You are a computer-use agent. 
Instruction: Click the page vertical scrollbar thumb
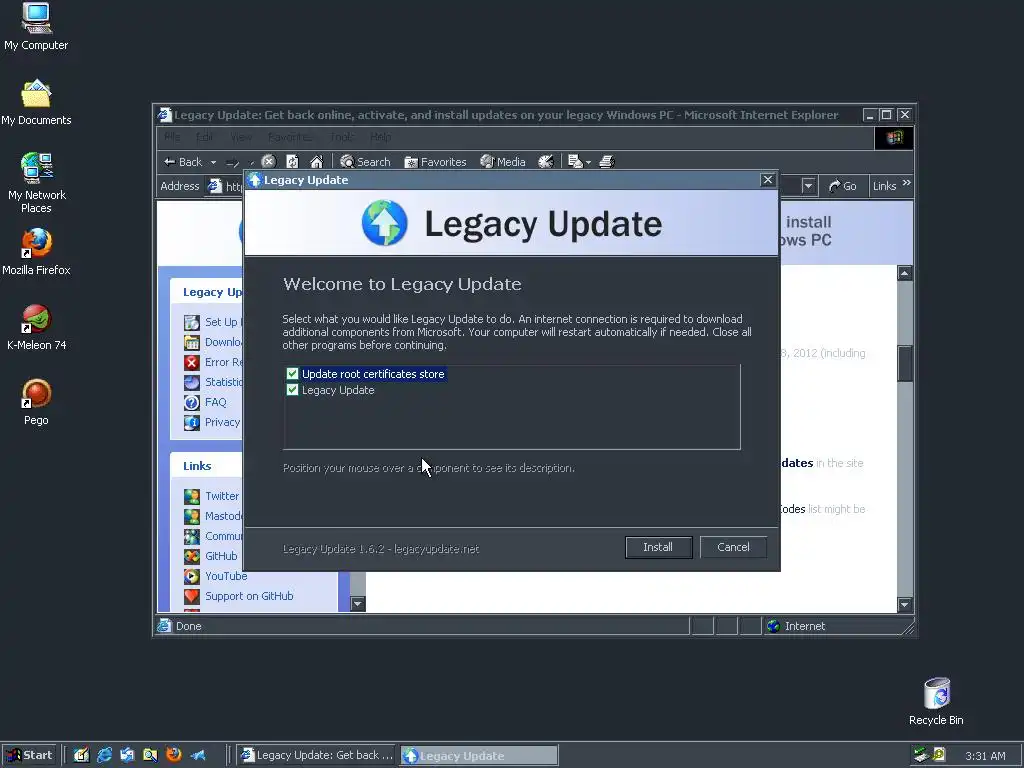coord(904,364)
